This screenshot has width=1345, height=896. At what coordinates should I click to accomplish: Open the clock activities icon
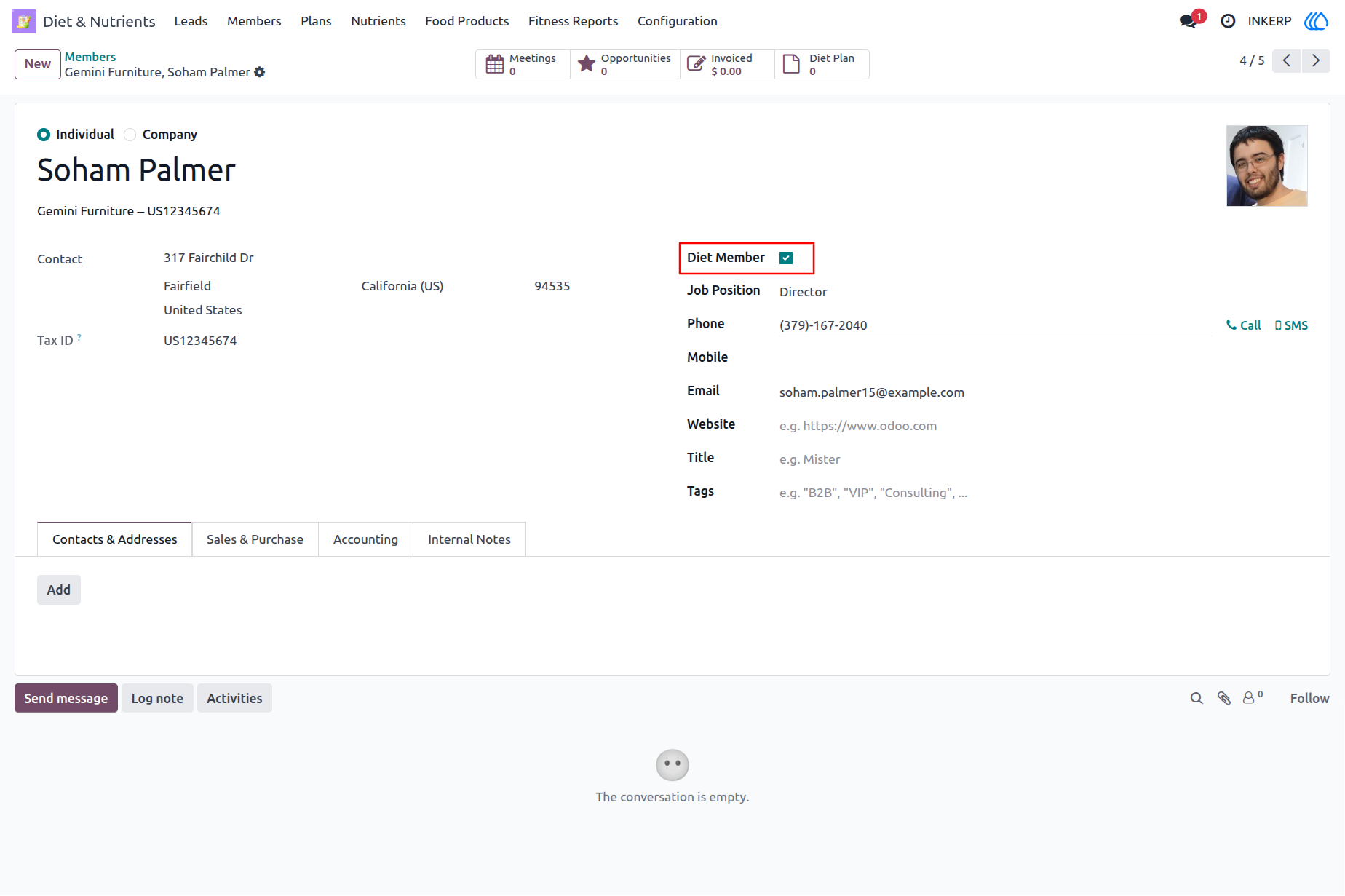tap(1228, 21)
